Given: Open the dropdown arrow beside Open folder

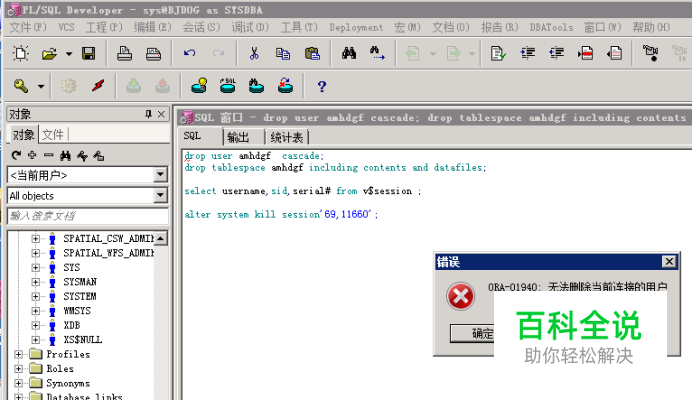Looking at the screenshot, I should click(69, 54).
